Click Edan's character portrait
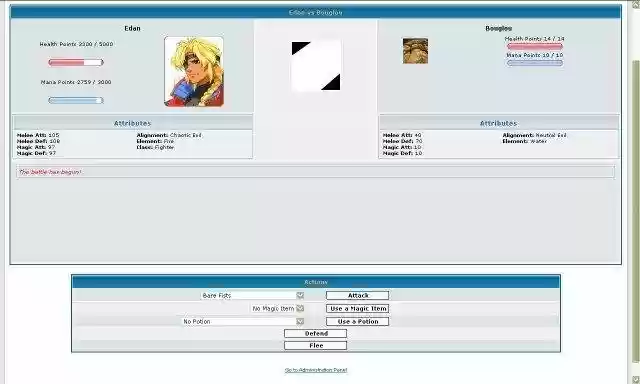 (194, 72)
